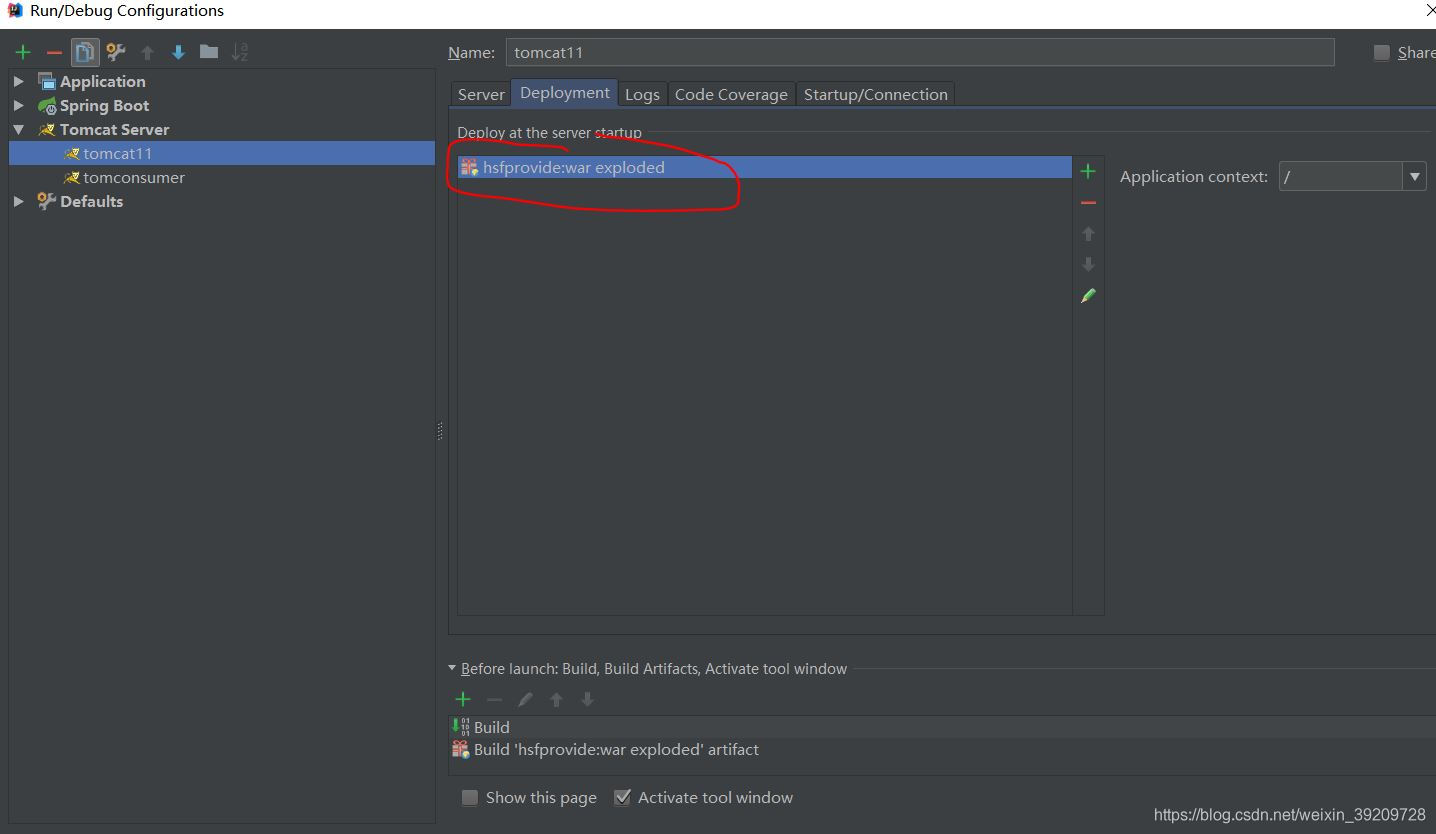Remove selected configuration with red minus
The height and width of the screenshot is (834, 1436).
click(54, 52)
